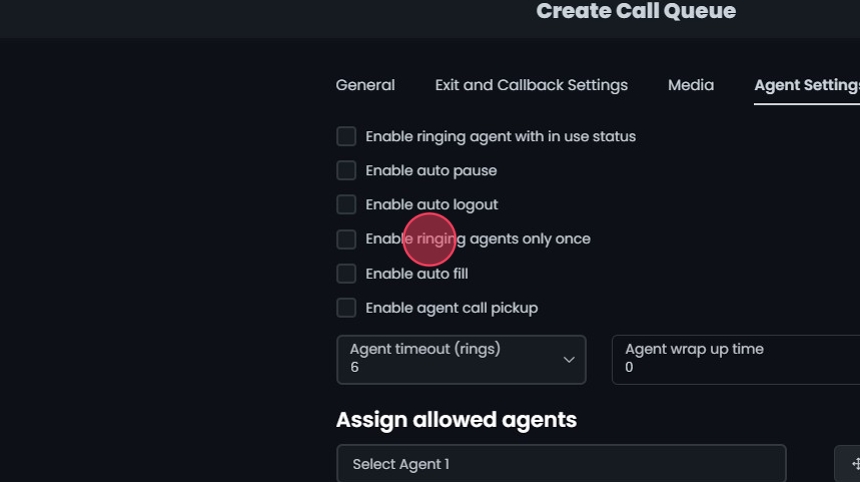Image resolution: width=860 pixels, height=482 pixels.
Task: Click the "Enable auto pause" label text
Action: [431, 170]
